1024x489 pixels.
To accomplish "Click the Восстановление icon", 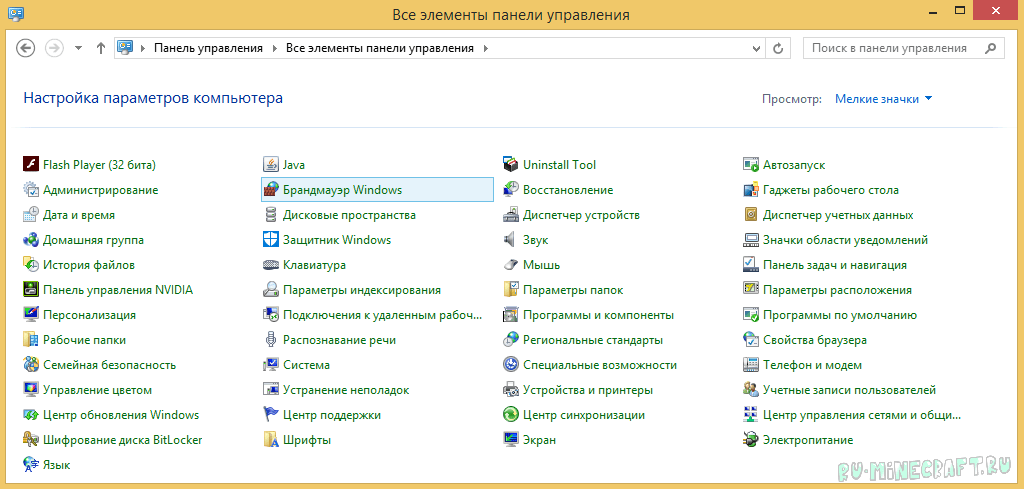I will [x=511, y=190].
